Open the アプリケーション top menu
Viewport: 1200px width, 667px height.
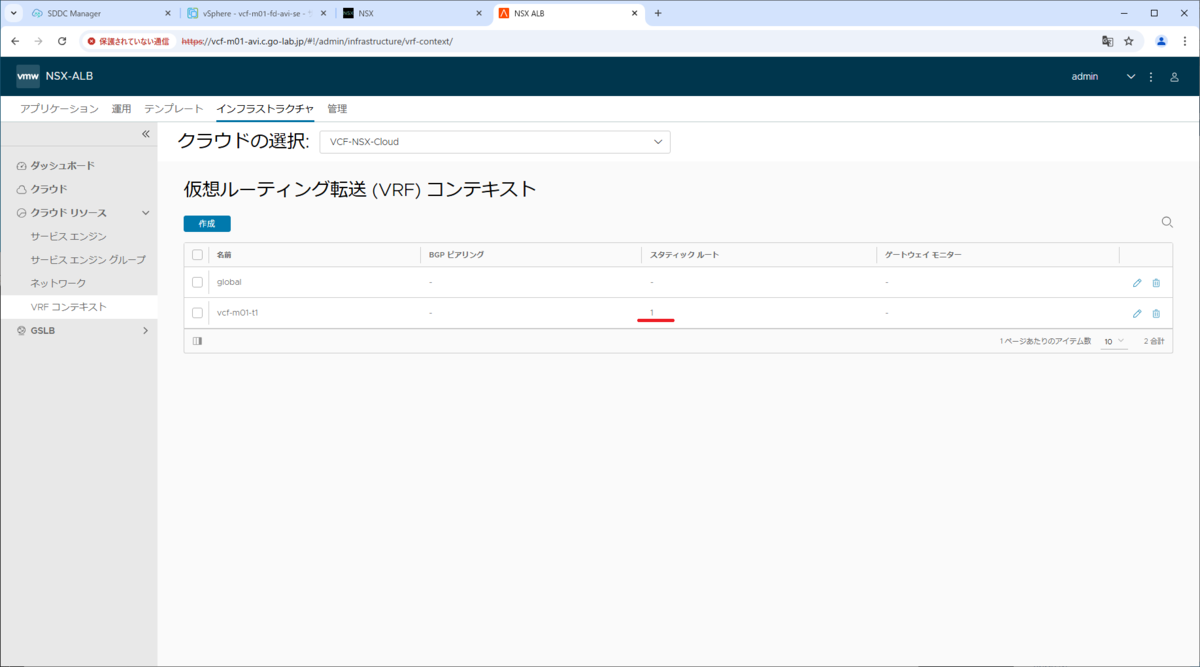(x=59, y=109)
